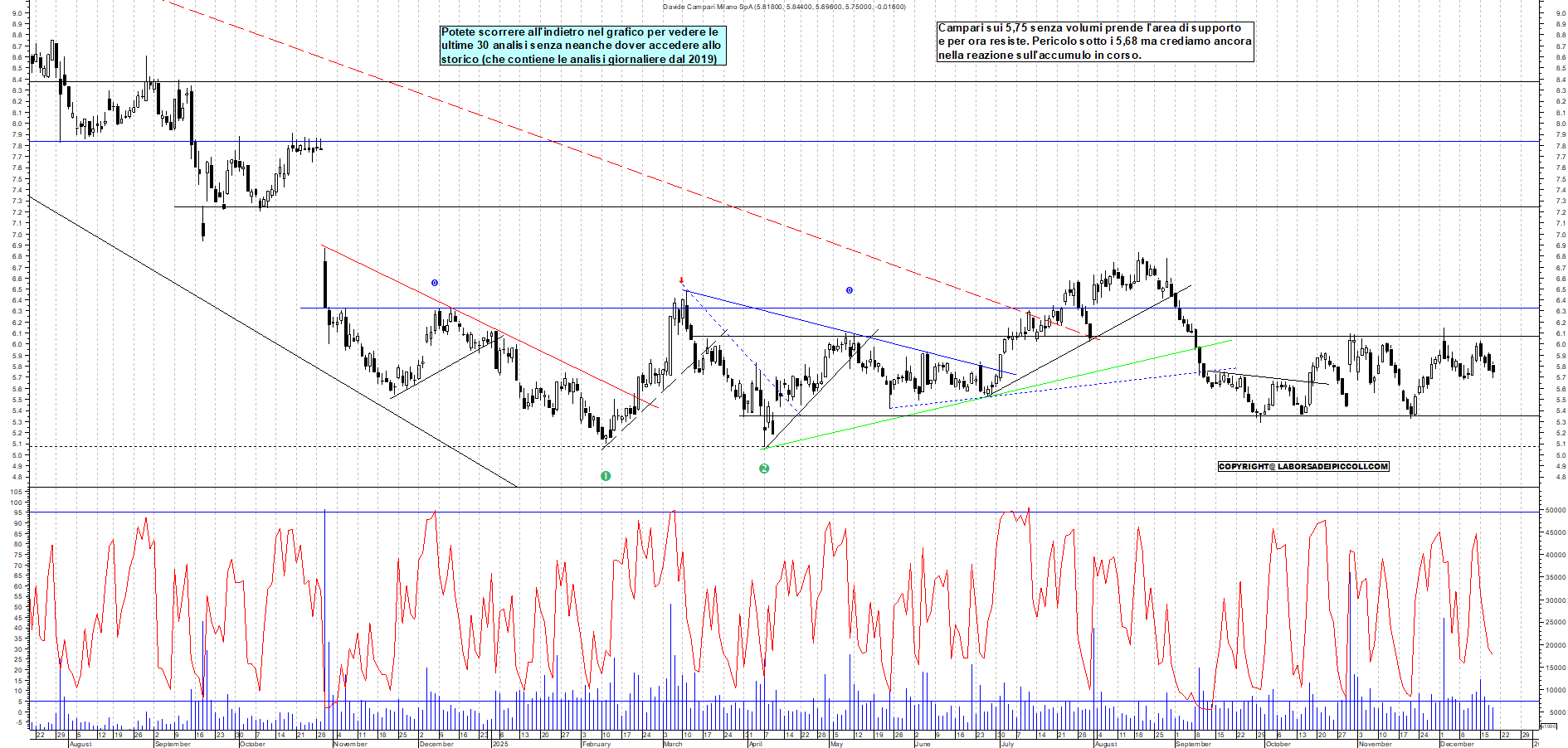Image resolution: width=1568 pixels, height=748 pixels.
Task: Click the green circled number 2 marker
Action: (x=764, y=469)
